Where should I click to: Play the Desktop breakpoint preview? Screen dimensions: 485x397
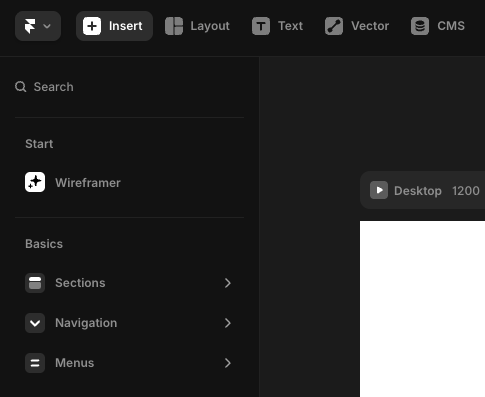[379, 190]
